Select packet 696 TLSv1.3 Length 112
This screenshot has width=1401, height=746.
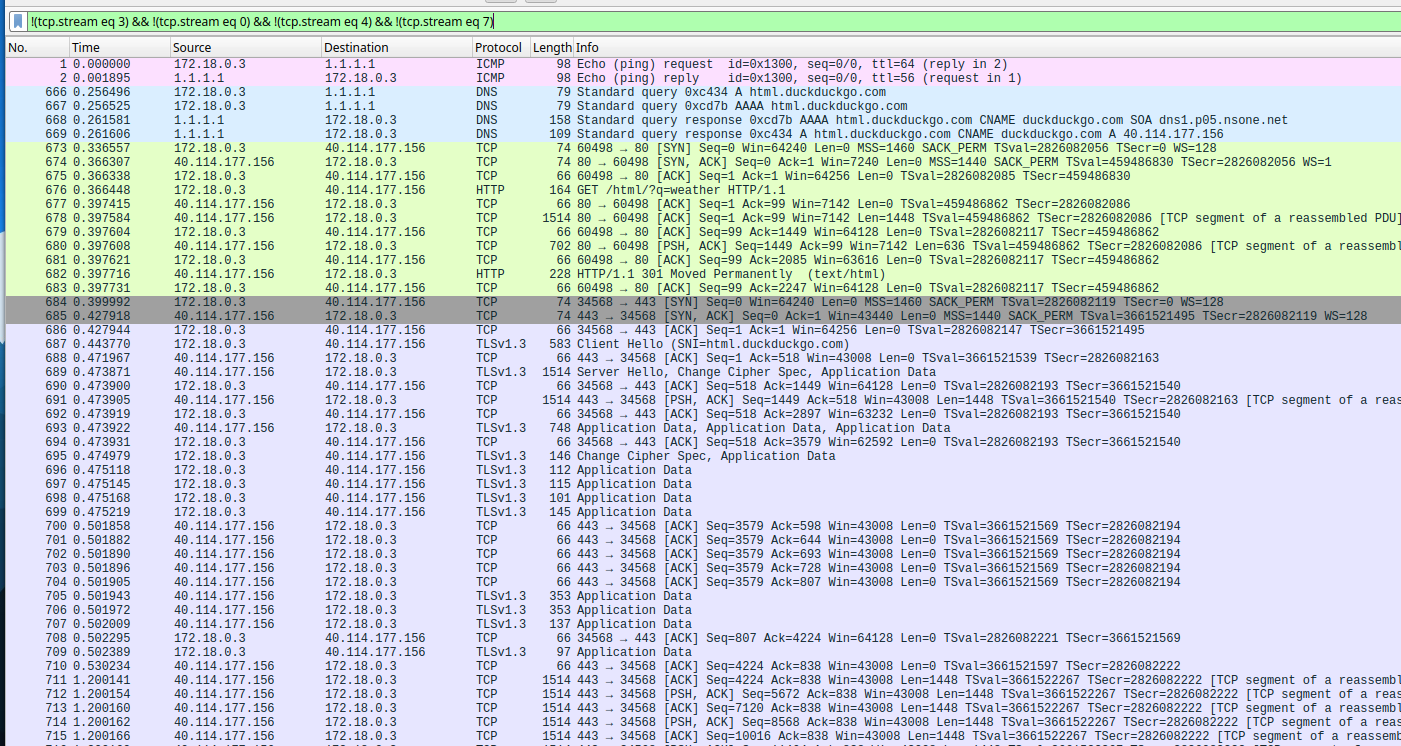[703, 470]
